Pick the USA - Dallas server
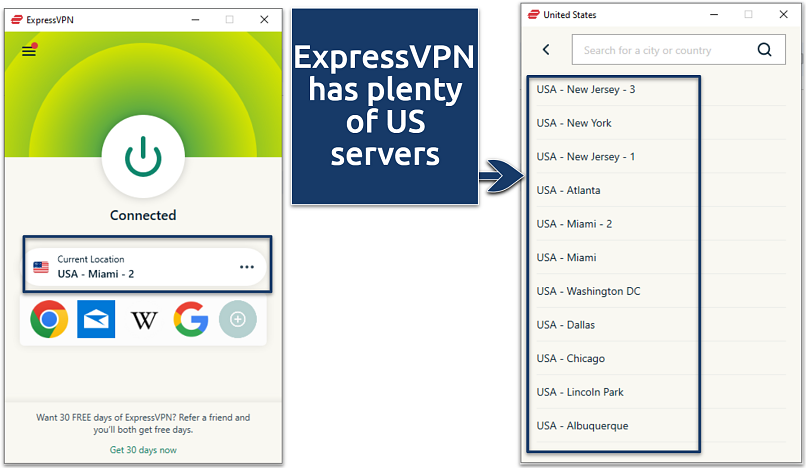Viewport: 806px width, 468px height. point(566,325)
